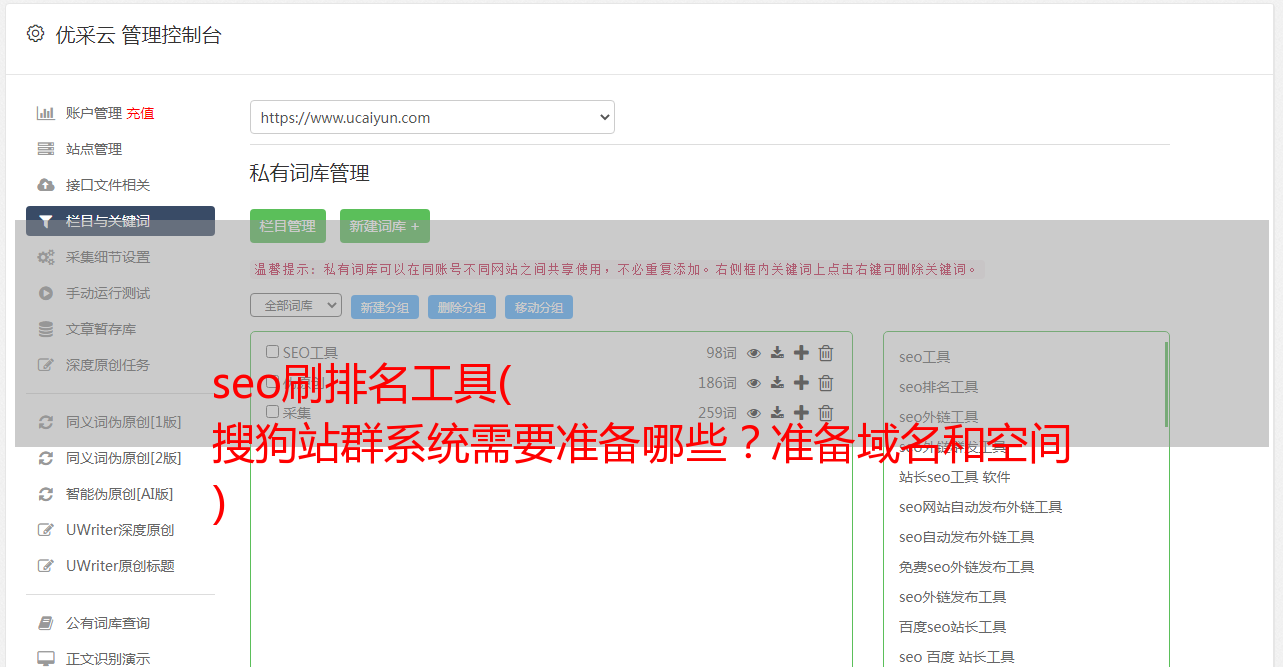Image resolution: width=1283 pixels, height=667 pixels.
Task: View keywords of the 186词 library
Action: 754,383
